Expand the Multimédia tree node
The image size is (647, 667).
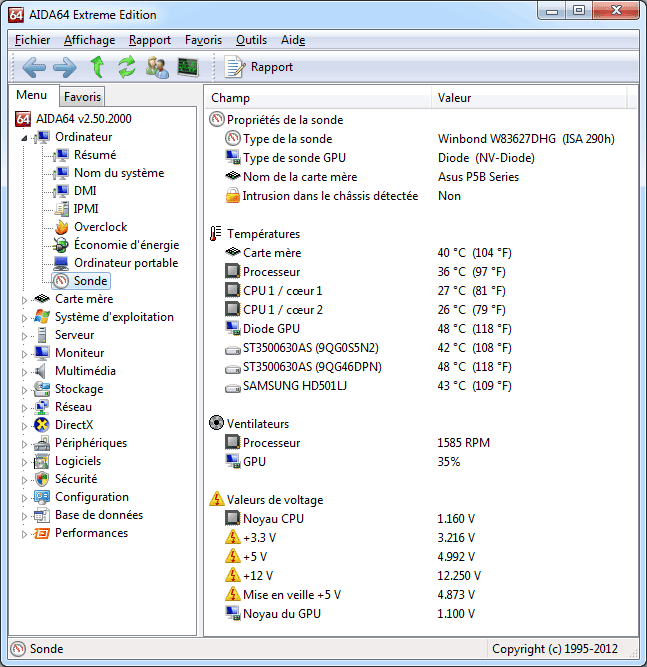click(x=24, y=372)
